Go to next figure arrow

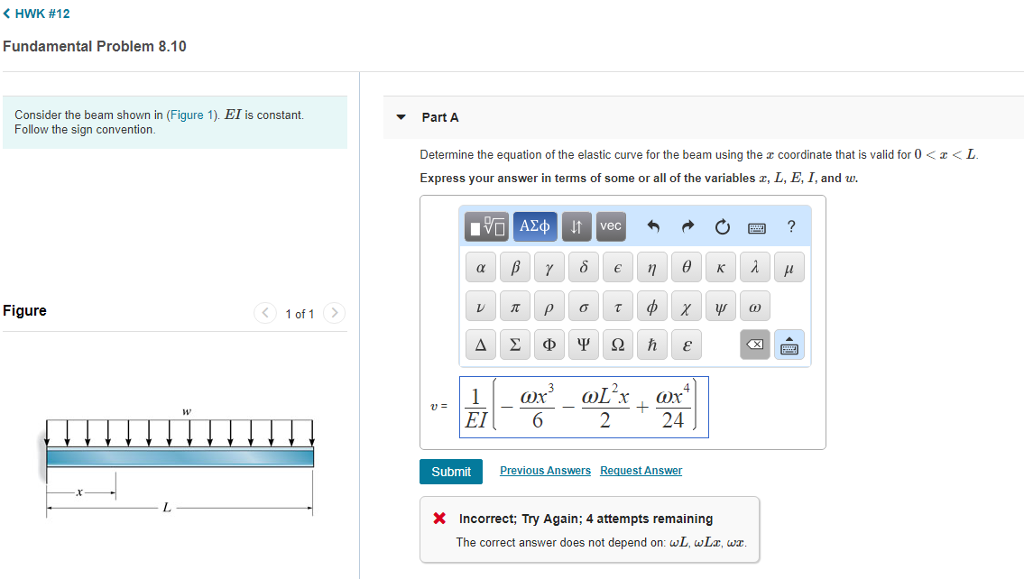point(335,314)
